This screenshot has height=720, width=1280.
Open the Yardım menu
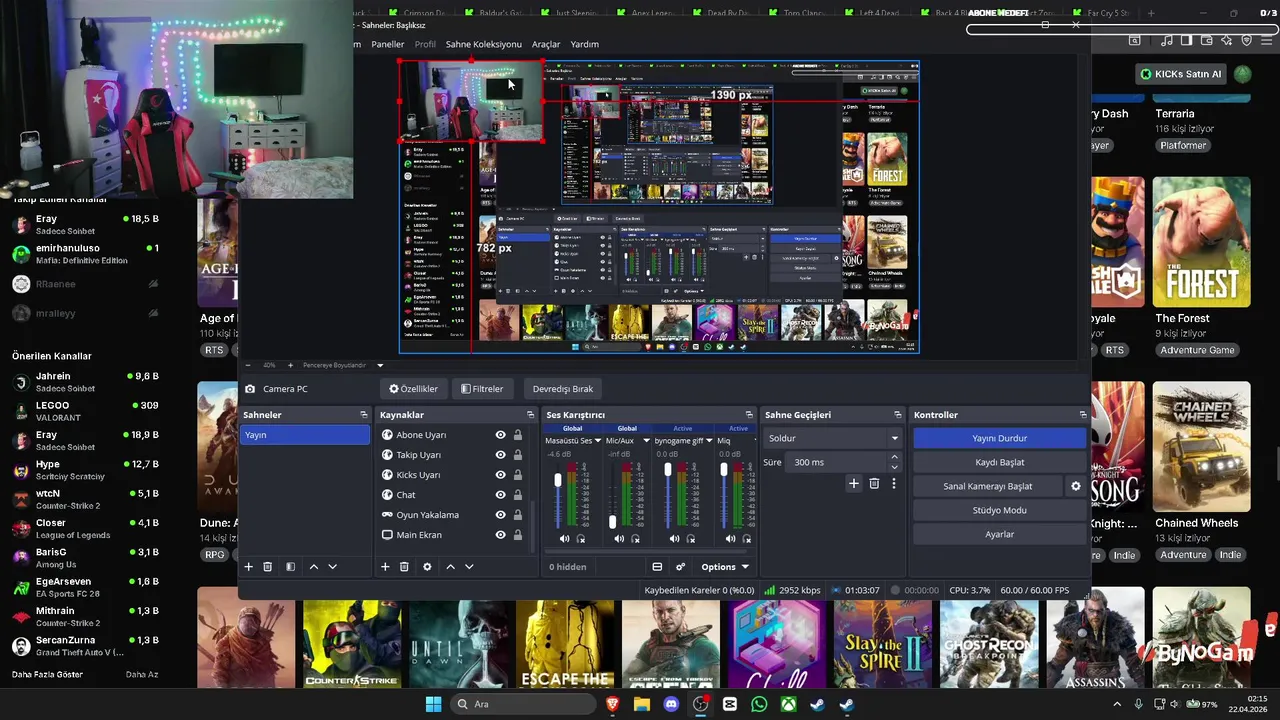pyautogui.click(x=584, y=44)
